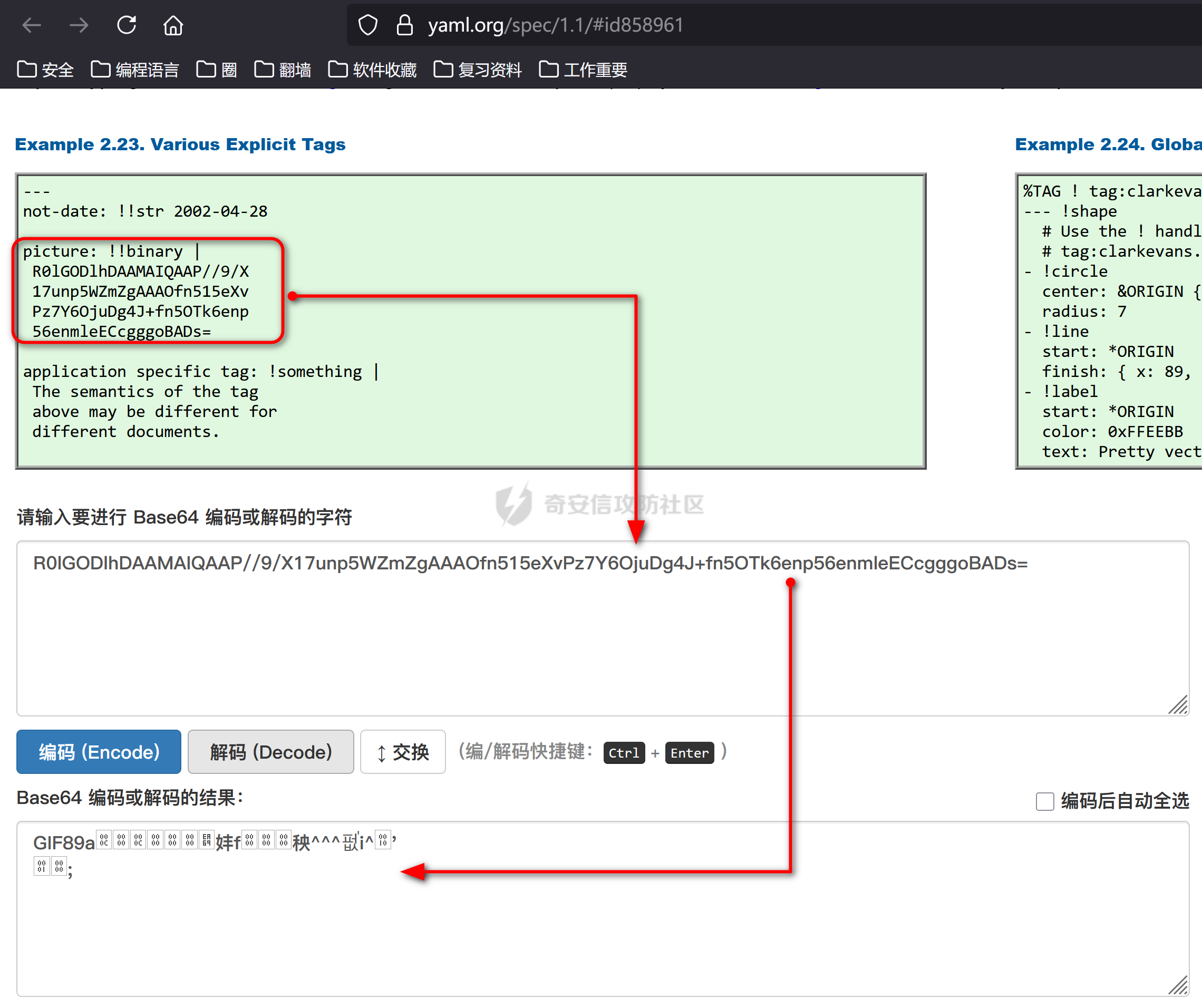Click the 交换 swap button

[x=403, y=752]
